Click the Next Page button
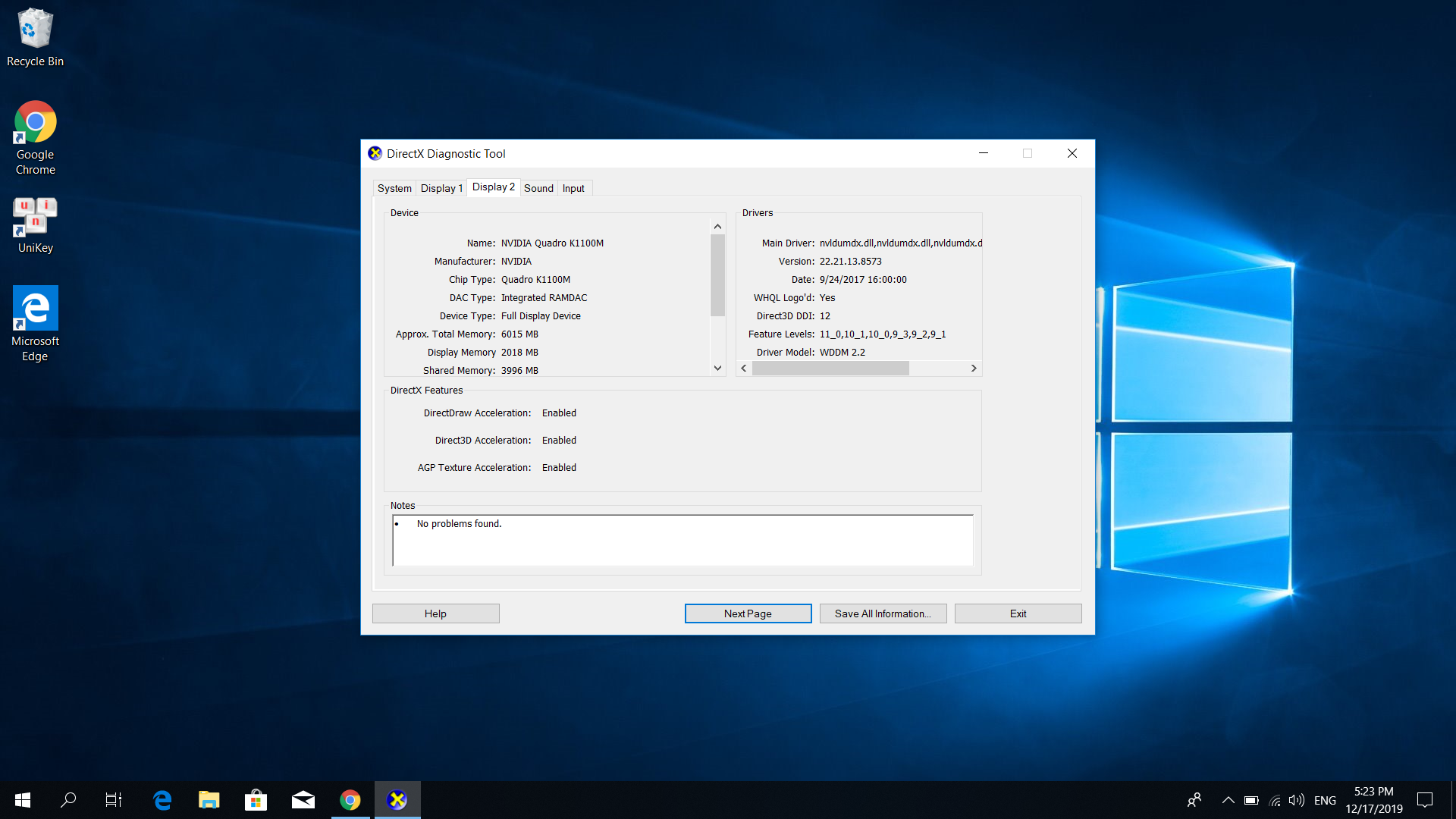Viewport: 1456px width, 819px height. point(748,613)
